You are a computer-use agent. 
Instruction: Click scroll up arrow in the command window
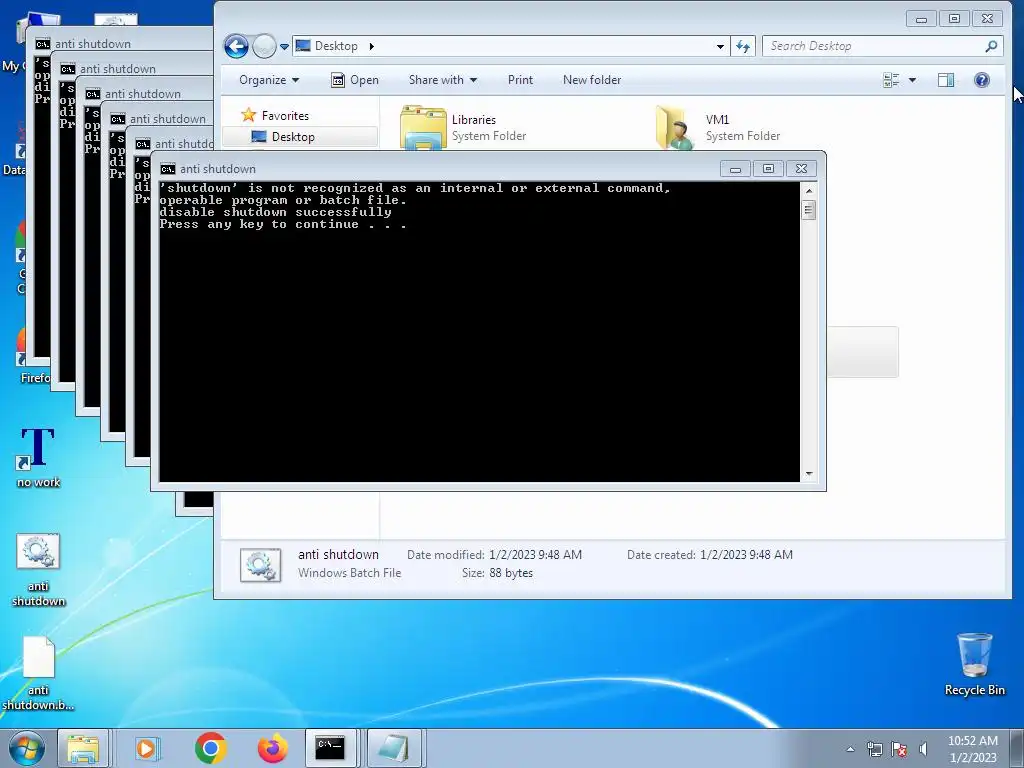(808, 191)
